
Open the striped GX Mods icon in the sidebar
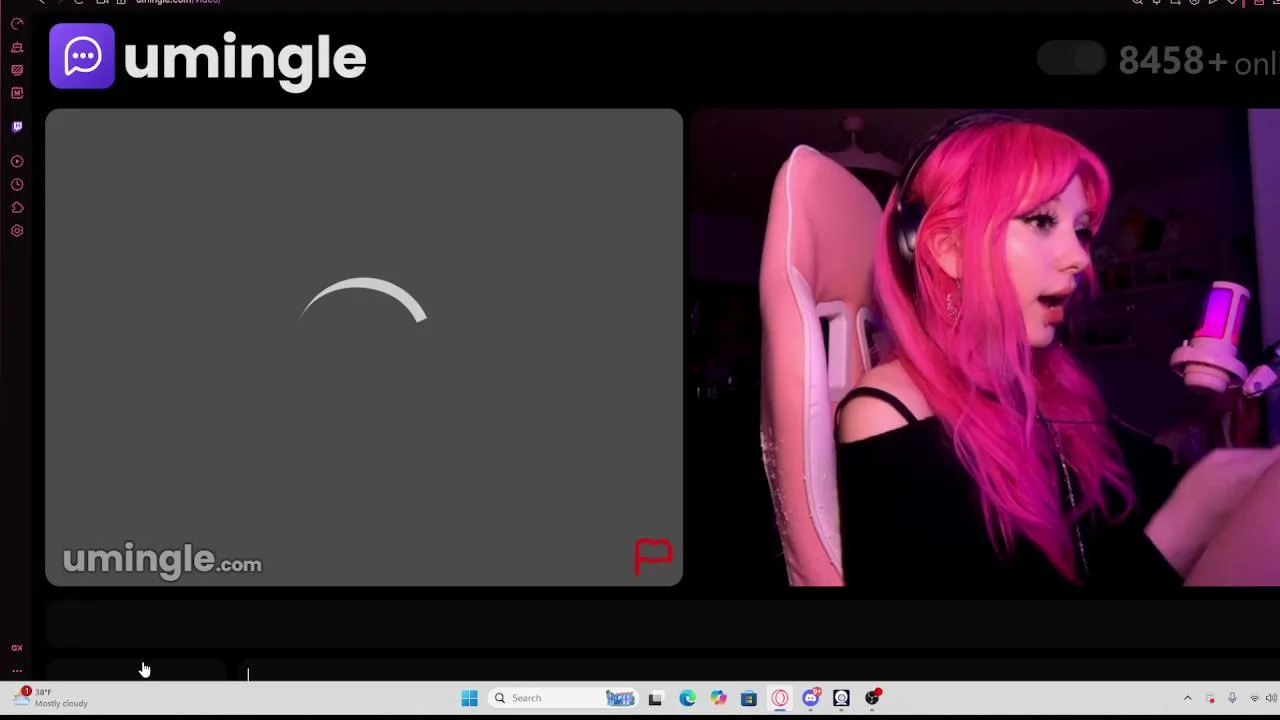[x=17, y=70]
